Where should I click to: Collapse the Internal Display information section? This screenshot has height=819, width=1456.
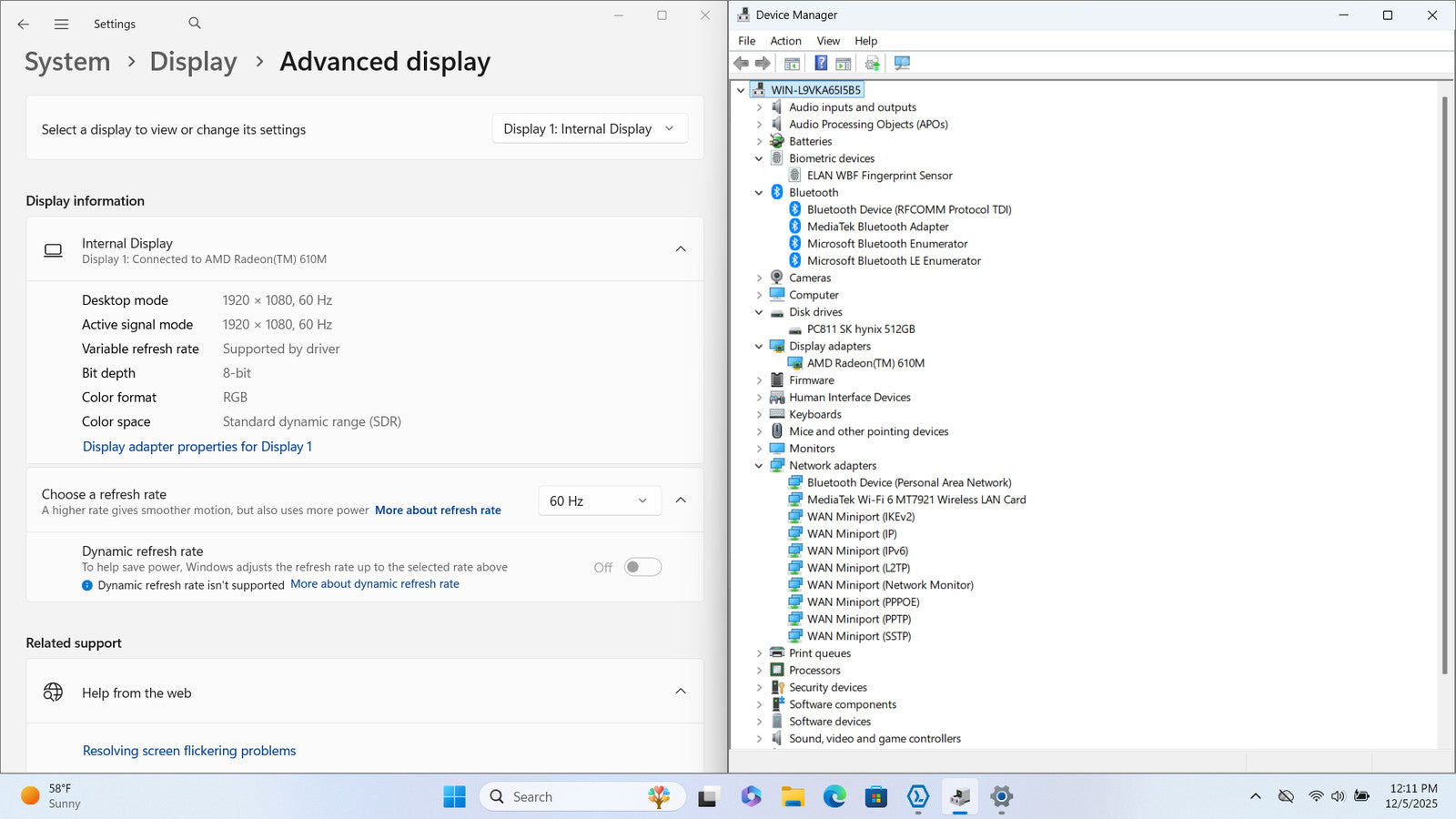click(x=680, y=249)
